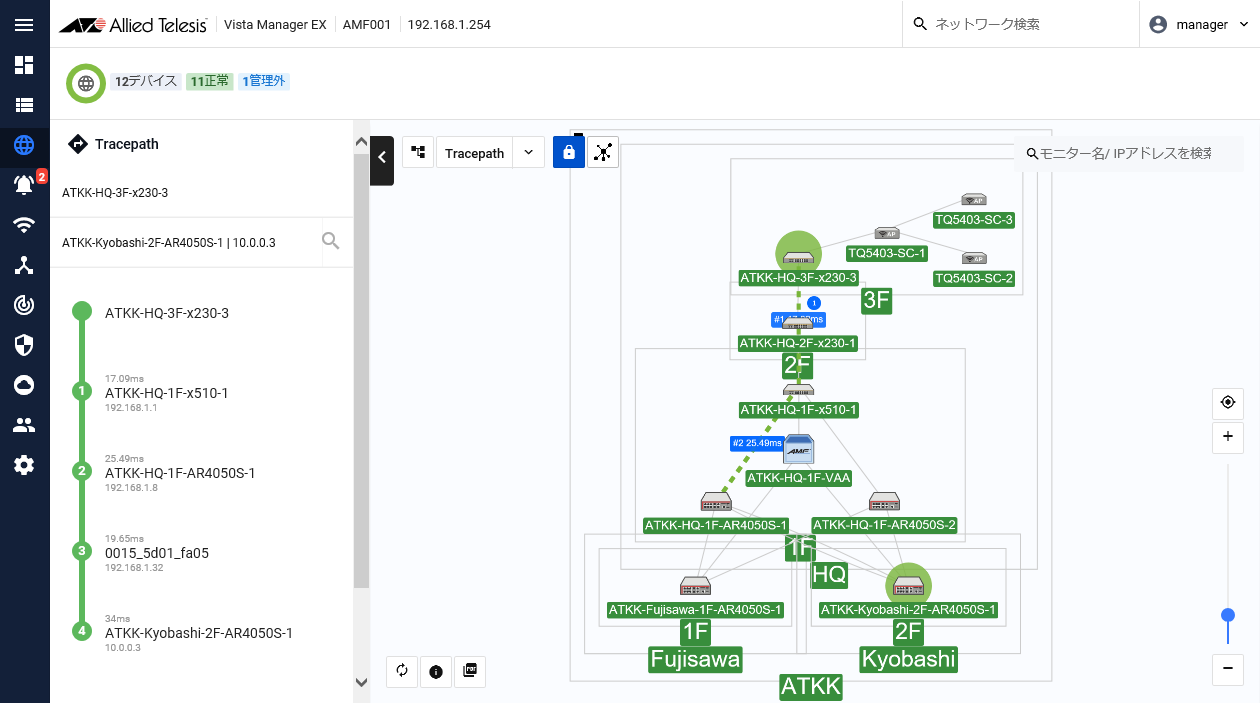Click the green globe network status icon

coord(86,83)
